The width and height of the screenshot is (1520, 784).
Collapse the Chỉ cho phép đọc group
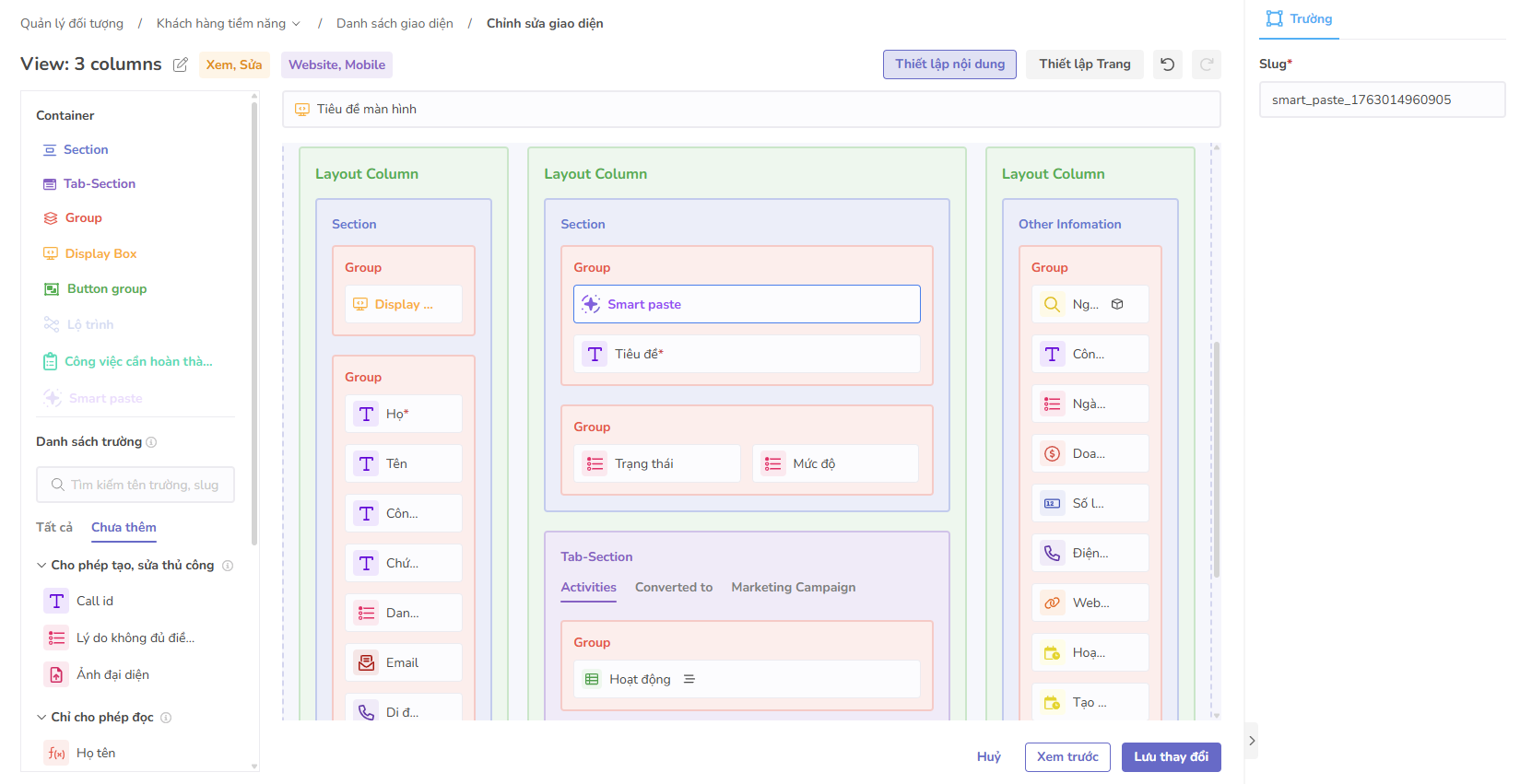(41, 717)
